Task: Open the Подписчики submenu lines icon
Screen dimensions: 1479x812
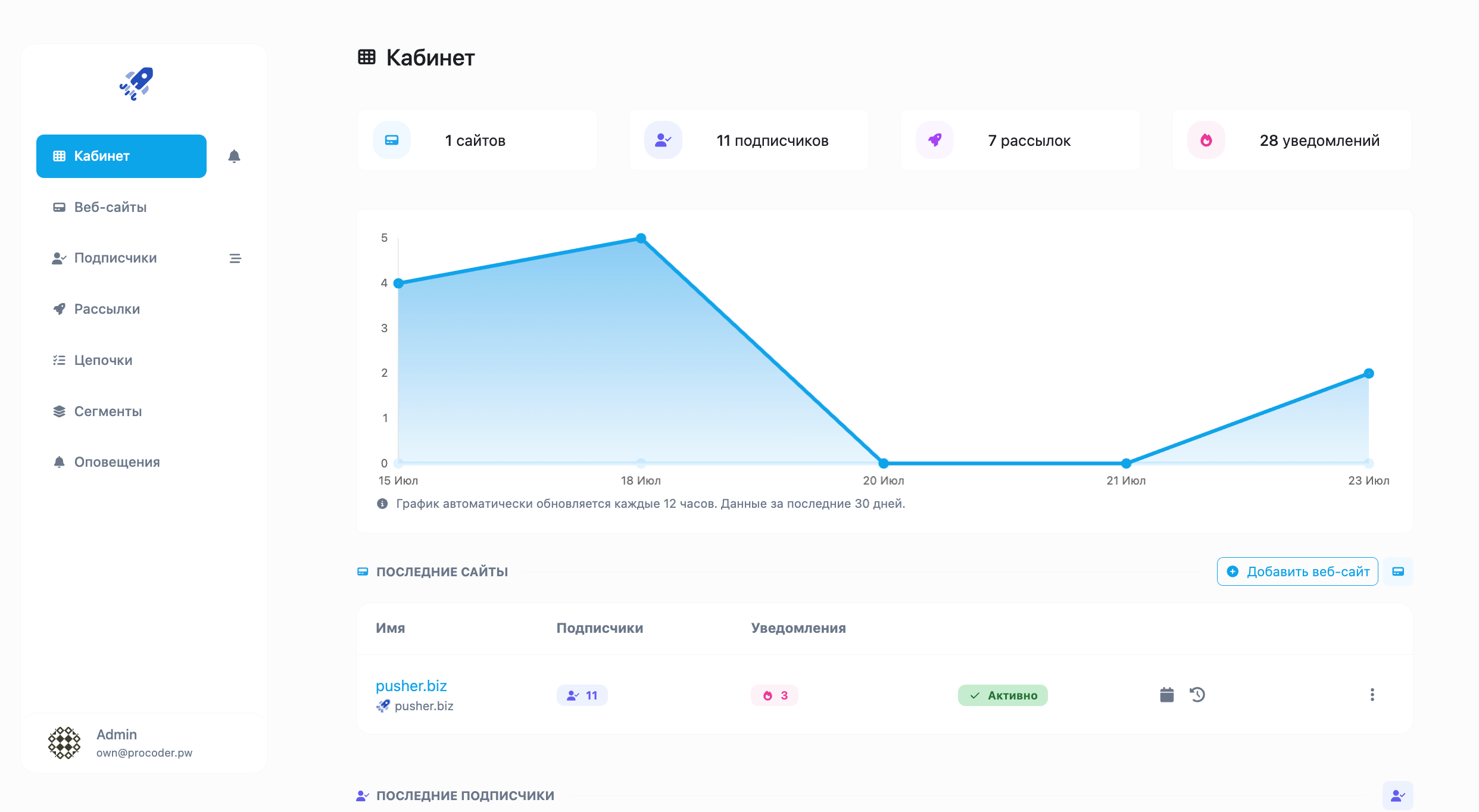Action: click(x=235, y=258)
